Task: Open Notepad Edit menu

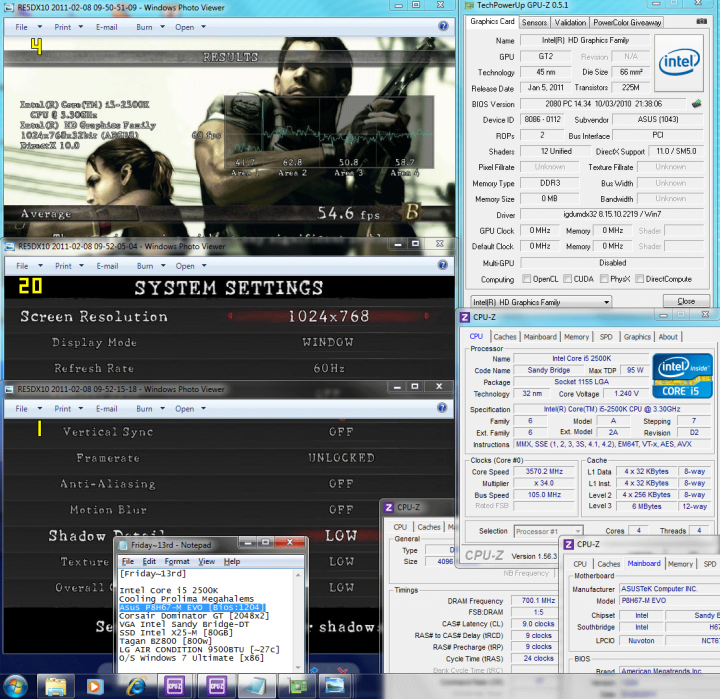Action: tap(149, 561)
